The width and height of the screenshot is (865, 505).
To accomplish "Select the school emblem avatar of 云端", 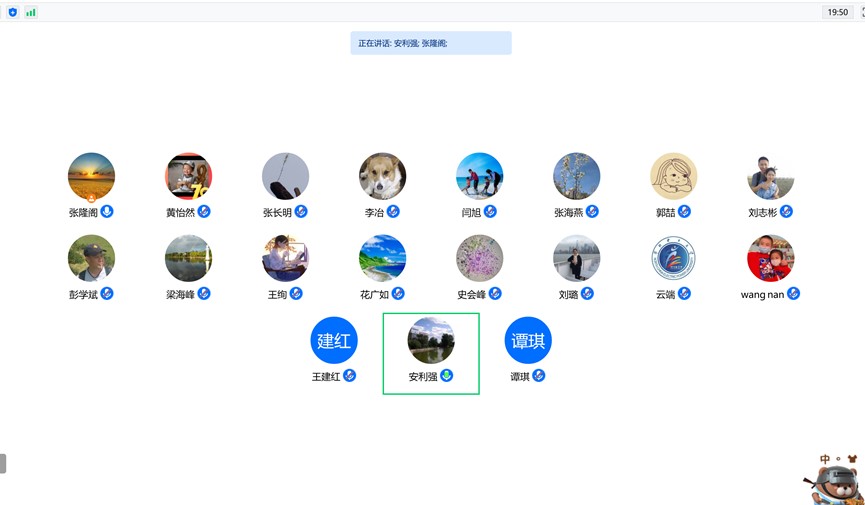I will 673,258.
